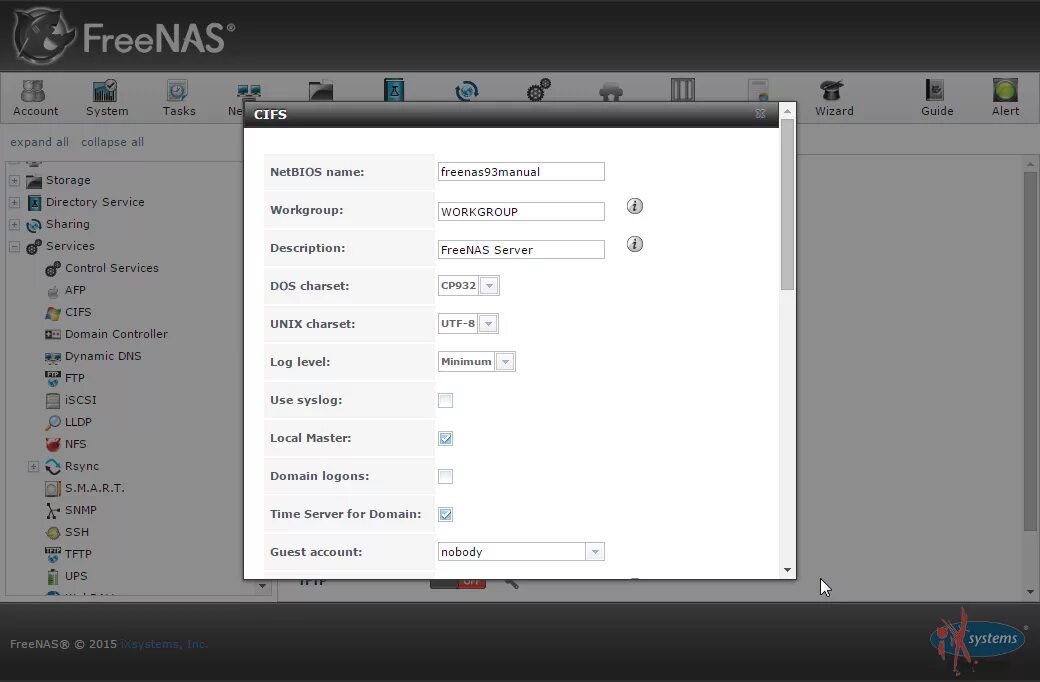Click CIFS dialog scroll up arrow
Viewport: 1040px width, 682px height.
coord(787,111)
